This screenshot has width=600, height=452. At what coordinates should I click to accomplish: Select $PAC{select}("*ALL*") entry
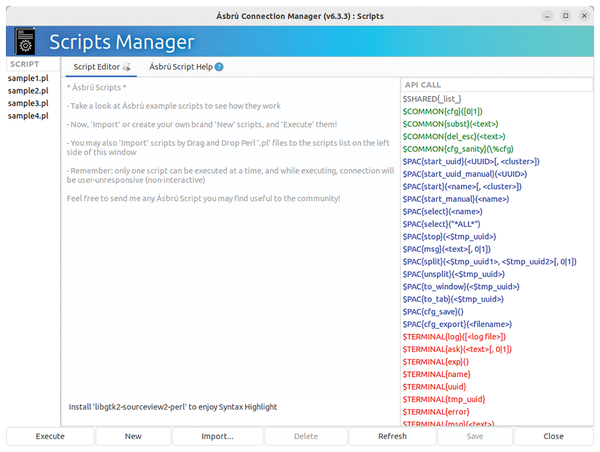click(441, 224)
